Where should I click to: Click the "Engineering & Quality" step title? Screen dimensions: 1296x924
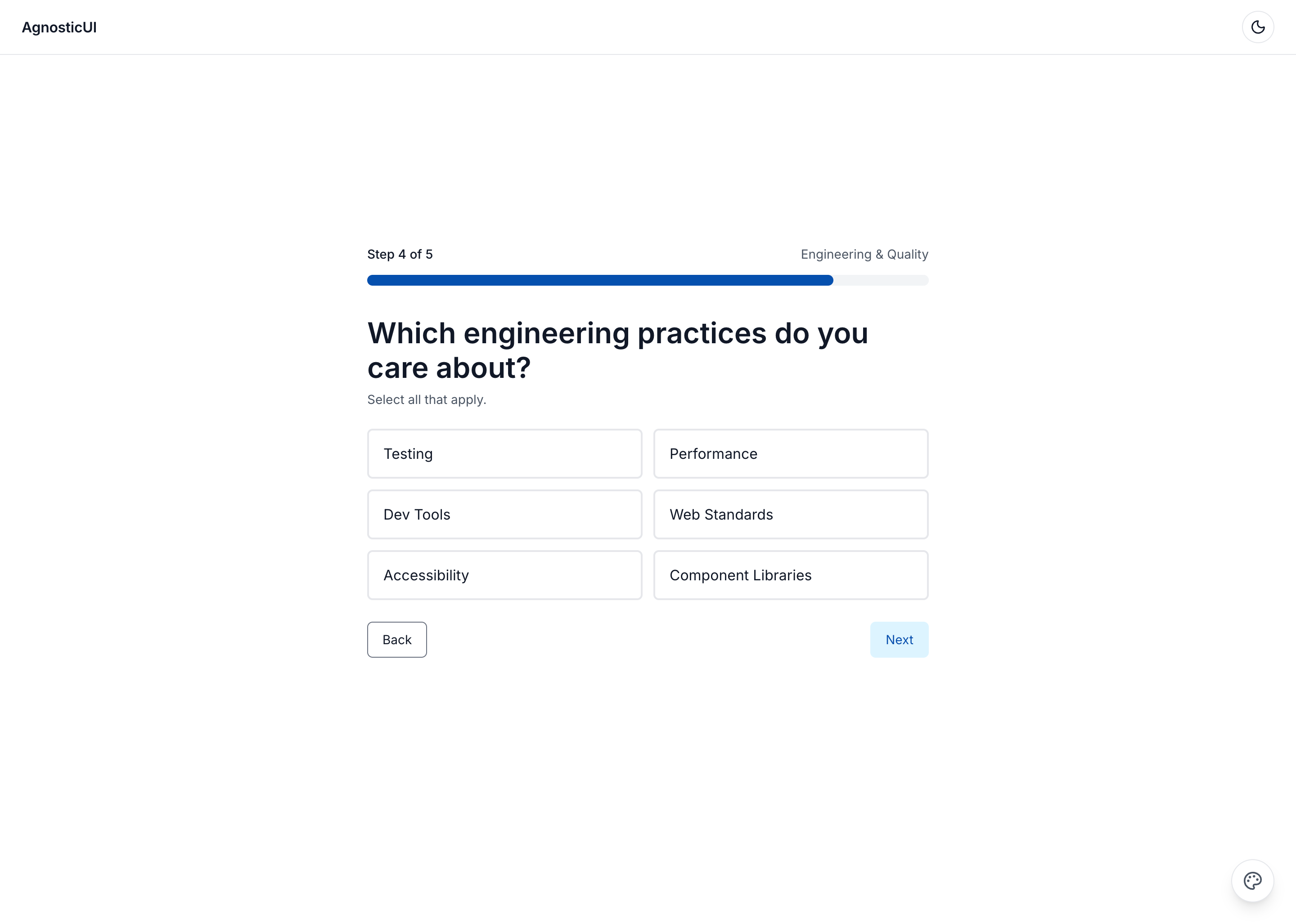[864, 254]
